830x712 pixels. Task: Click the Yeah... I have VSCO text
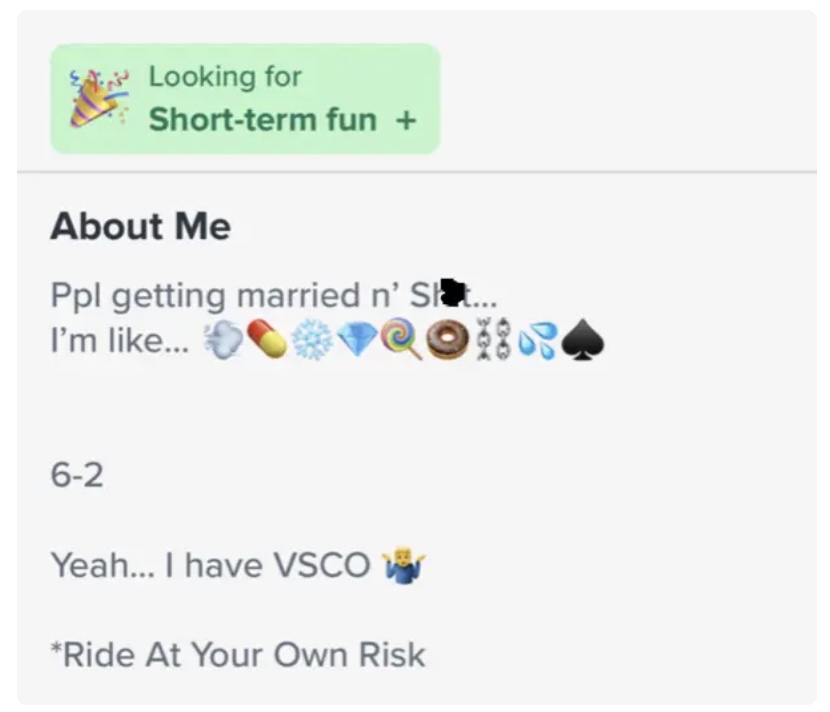211,566
